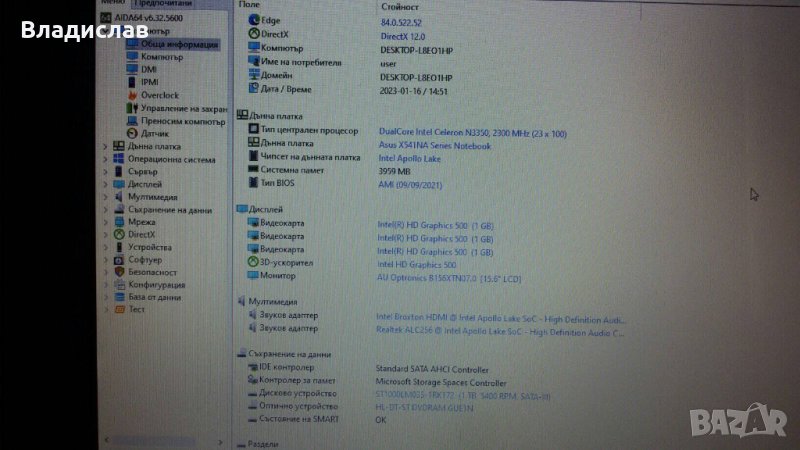Switch to the Меню tab
Viewport: 800px width, 450px height.
[x=114, y=4]
